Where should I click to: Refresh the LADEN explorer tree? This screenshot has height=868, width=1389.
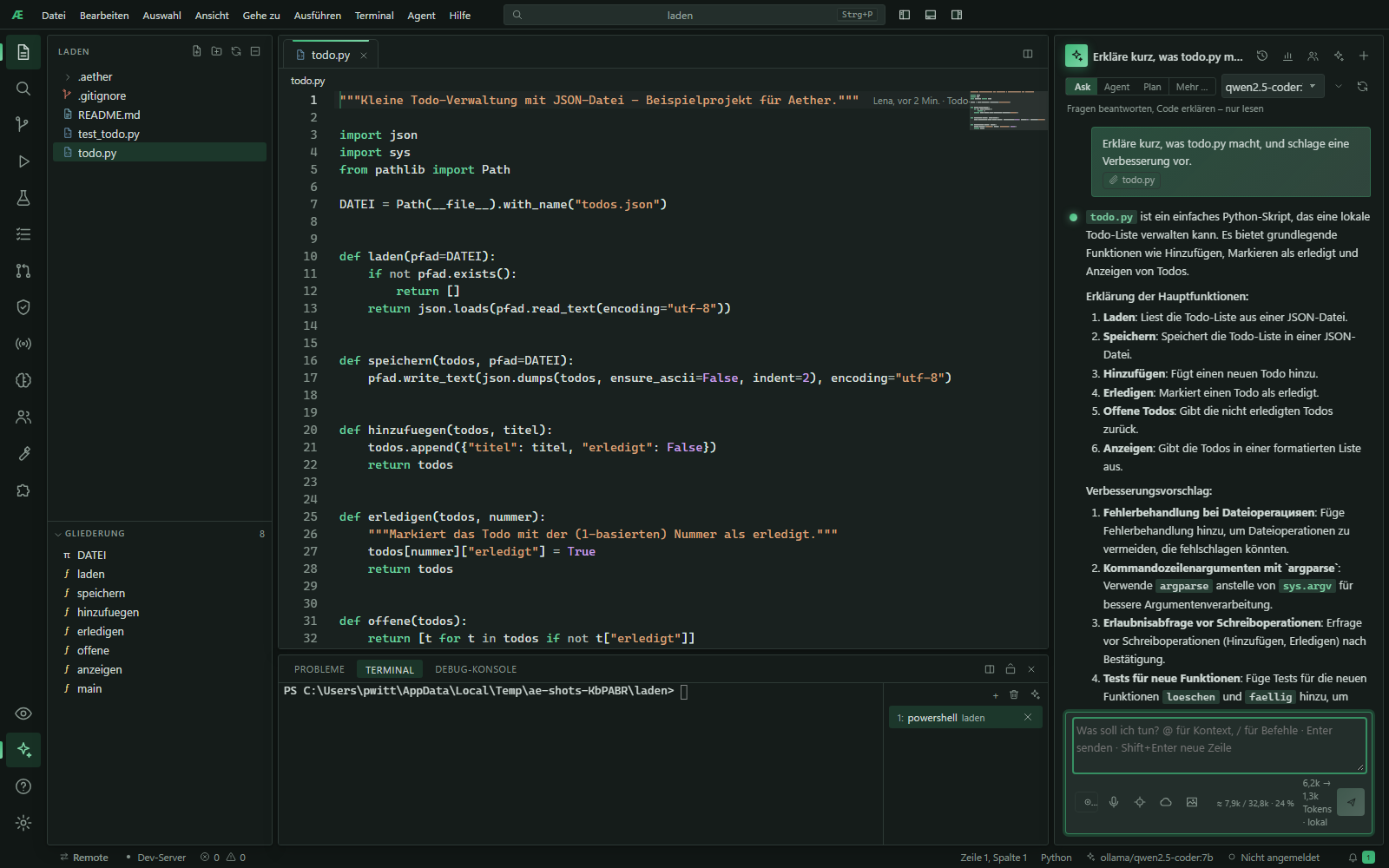point(236,51)
